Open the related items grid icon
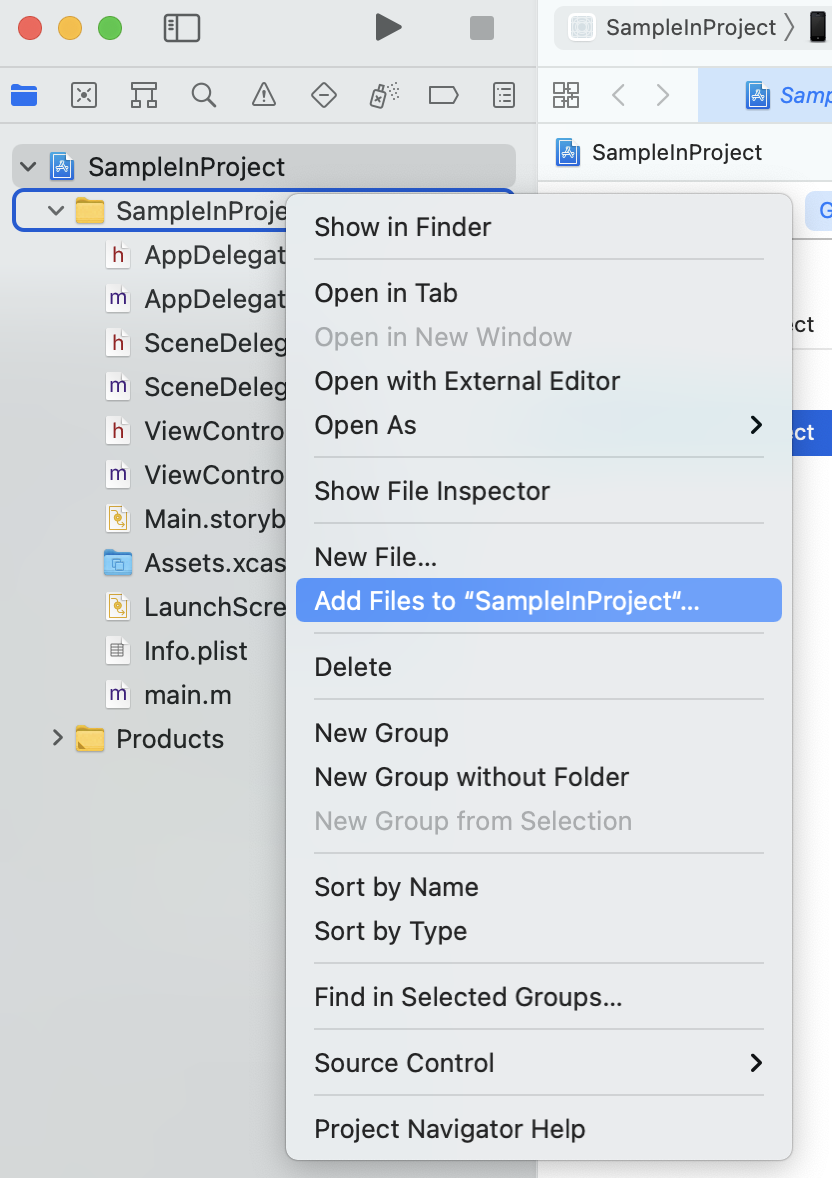The height and width of the screenshot is (1178, 832). pyautogui.click(x=566, y=95)
